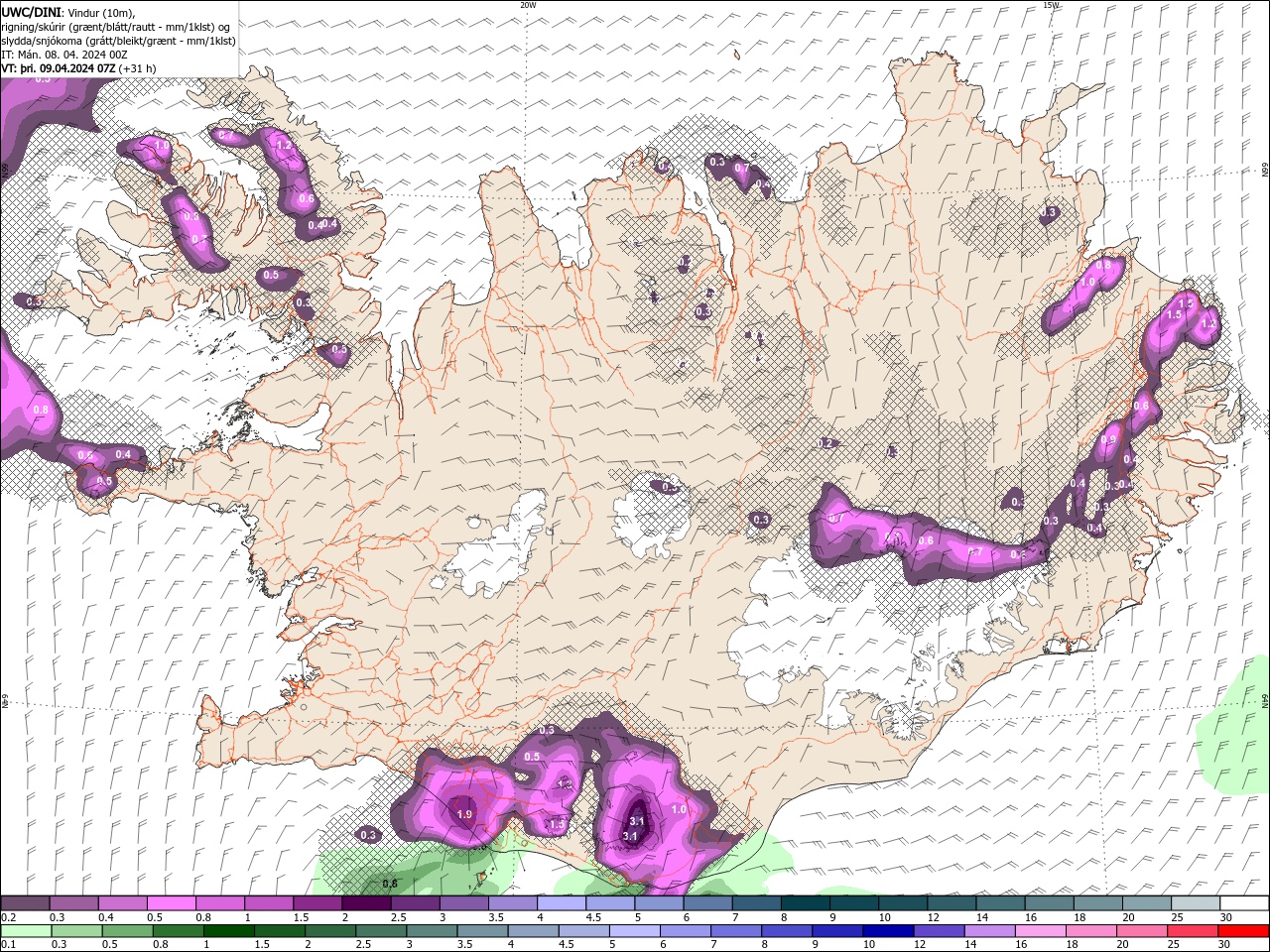
Task: Click the white 30 swatch ending the upper legend
Action: [x=1245, y=903]
